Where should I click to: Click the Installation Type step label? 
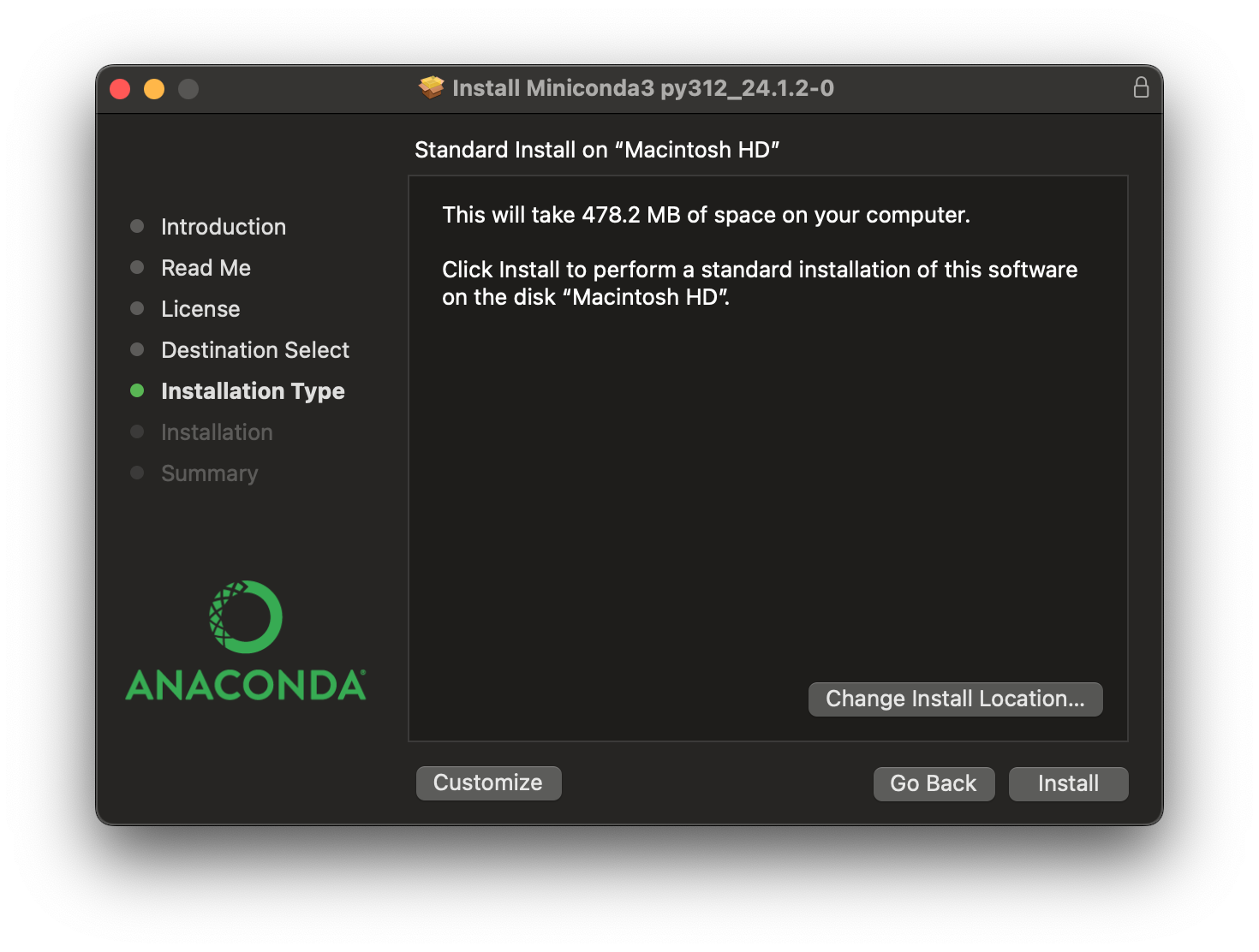click(253, 391)
